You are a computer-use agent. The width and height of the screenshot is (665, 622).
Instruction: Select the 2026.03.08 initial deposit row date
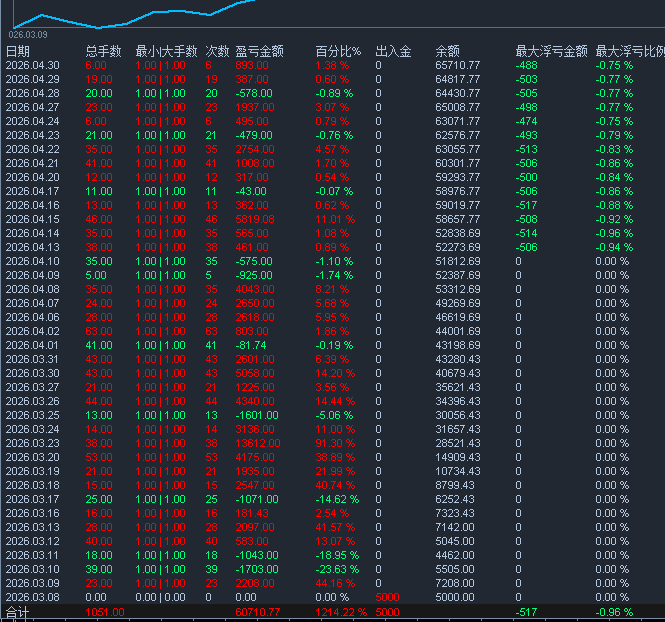coord(32,597)
